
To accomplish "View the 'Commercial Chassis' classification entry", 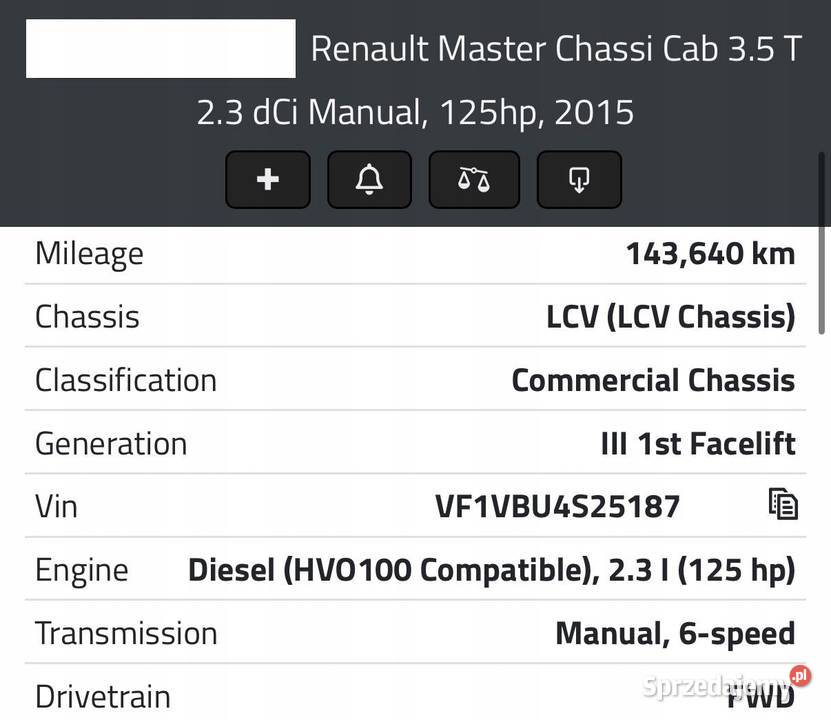I will coord(653,378).
